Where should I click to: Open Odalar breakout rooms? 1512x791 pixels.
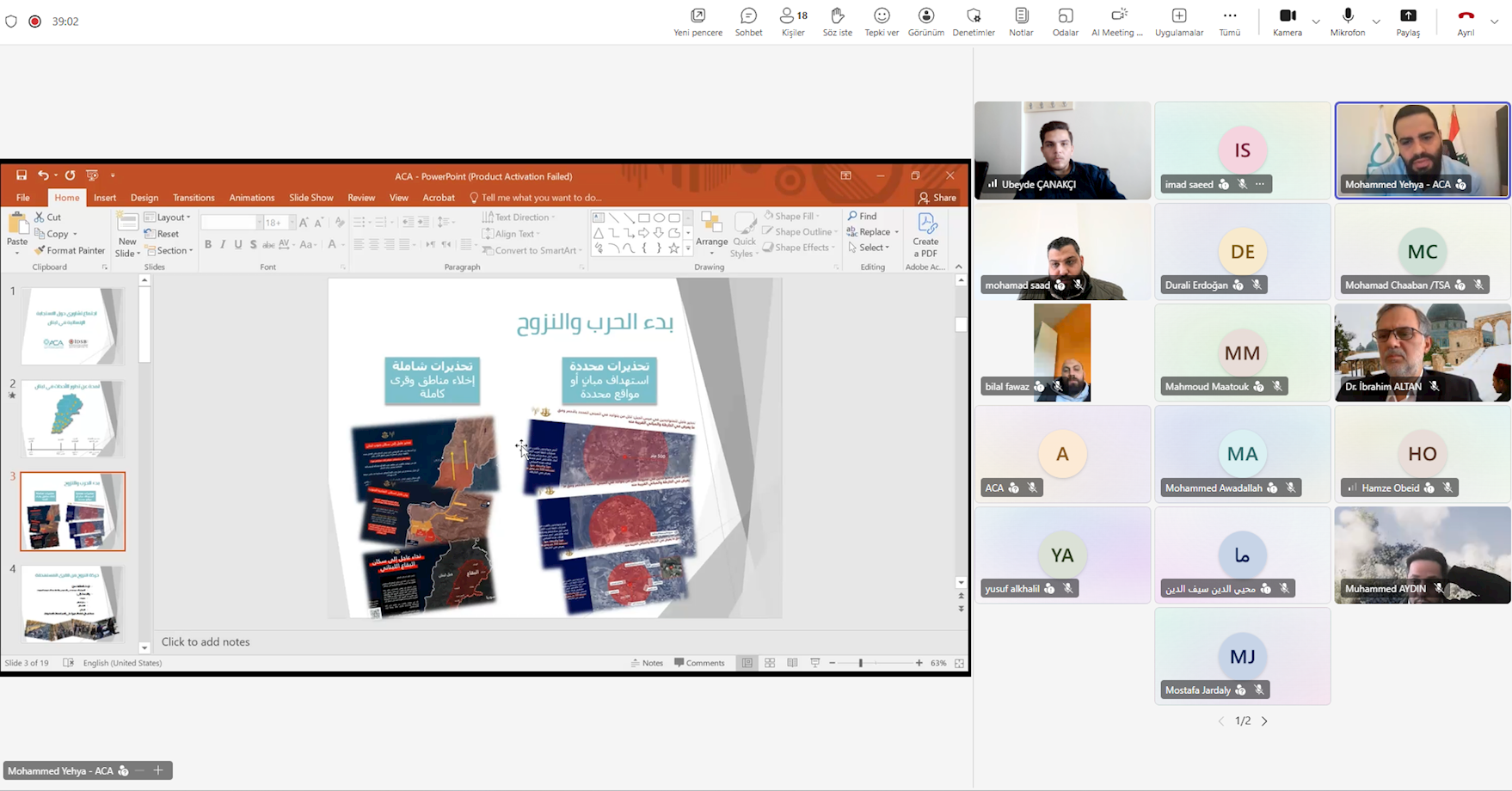tap(1065, 22)
